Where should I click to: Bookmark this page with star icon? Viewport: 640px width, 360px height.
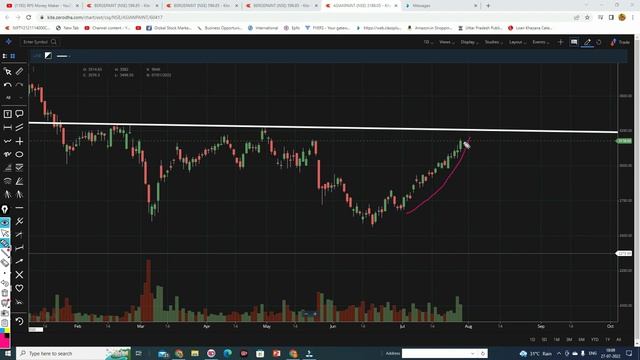(x=587, y=18)
